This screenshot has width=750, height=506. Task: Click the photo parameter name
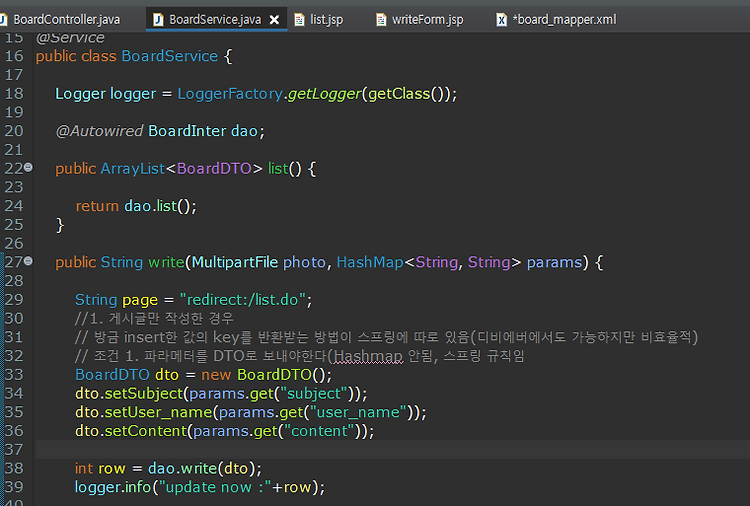pos(304,262)
